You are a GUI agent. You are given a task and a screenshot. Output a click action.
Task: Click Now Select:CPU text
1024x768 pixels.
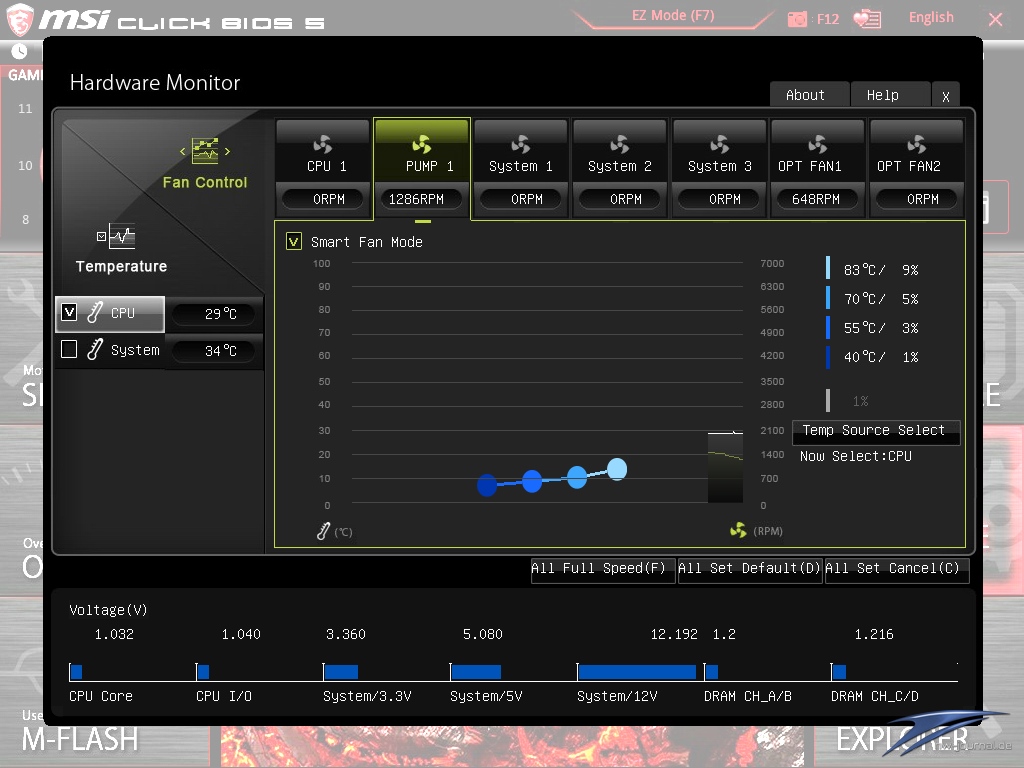856,456
